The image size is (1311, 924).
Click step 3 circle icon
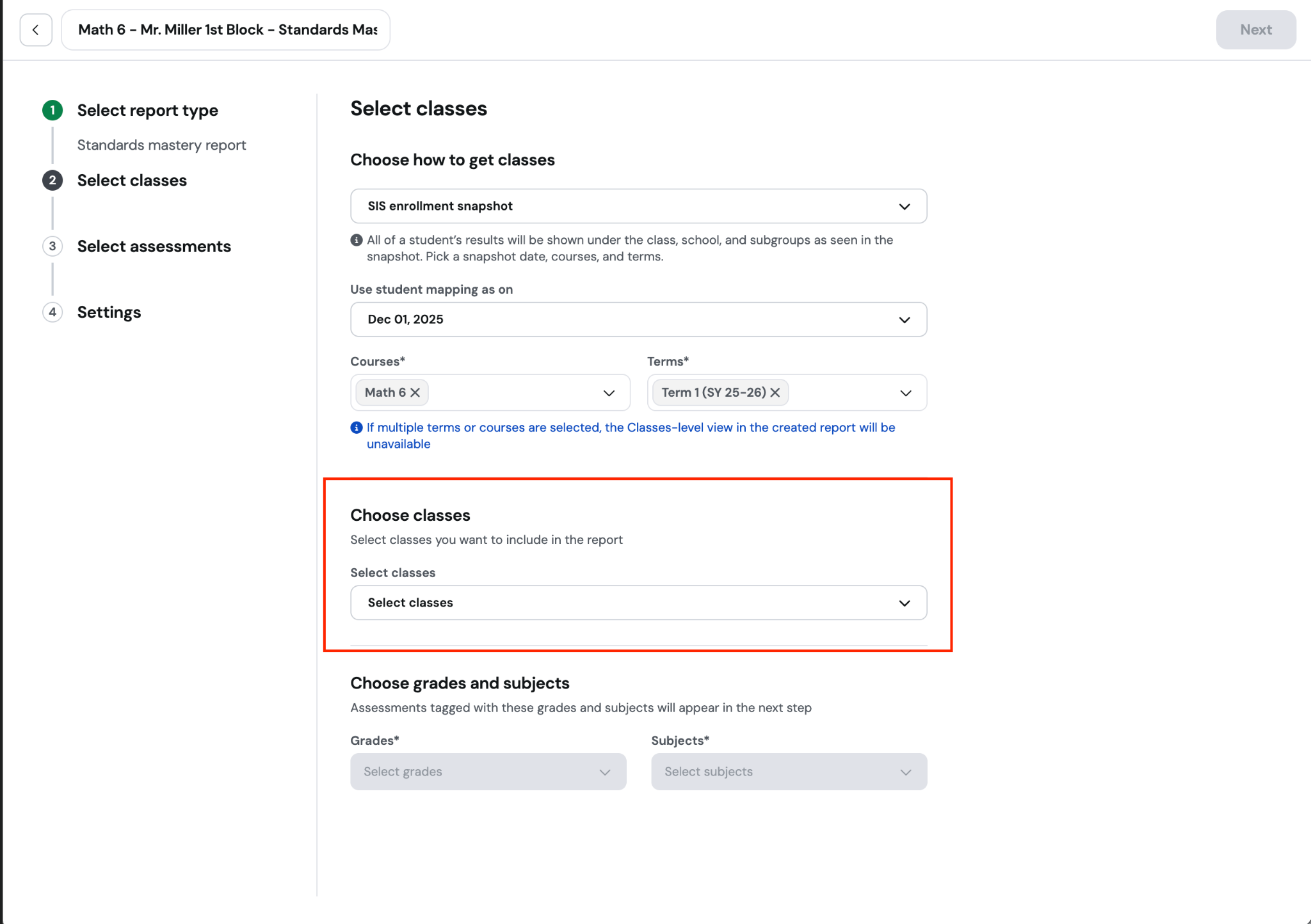click(52, 246)
